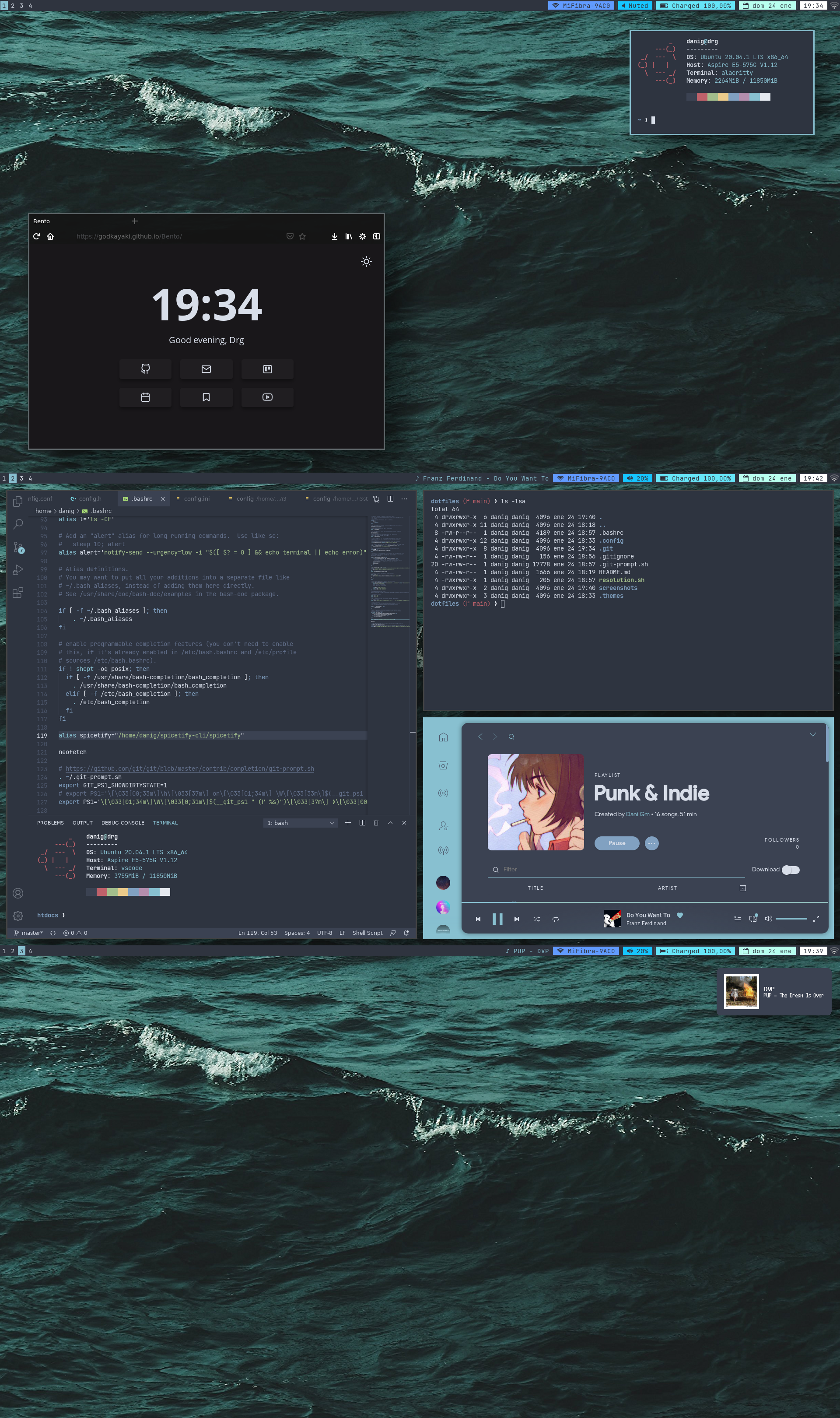Kill the terminal with the trash icon

pos(376,822)
